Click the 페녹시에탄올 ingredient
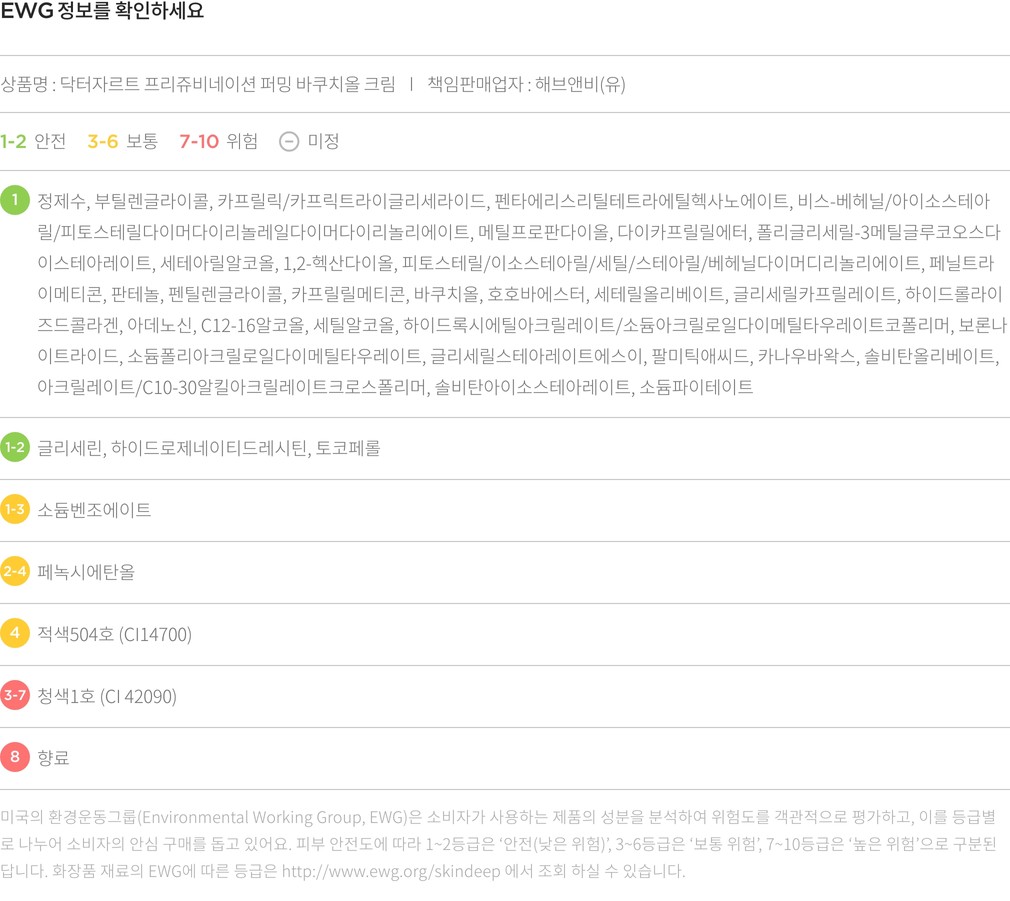 click(86, 572)
